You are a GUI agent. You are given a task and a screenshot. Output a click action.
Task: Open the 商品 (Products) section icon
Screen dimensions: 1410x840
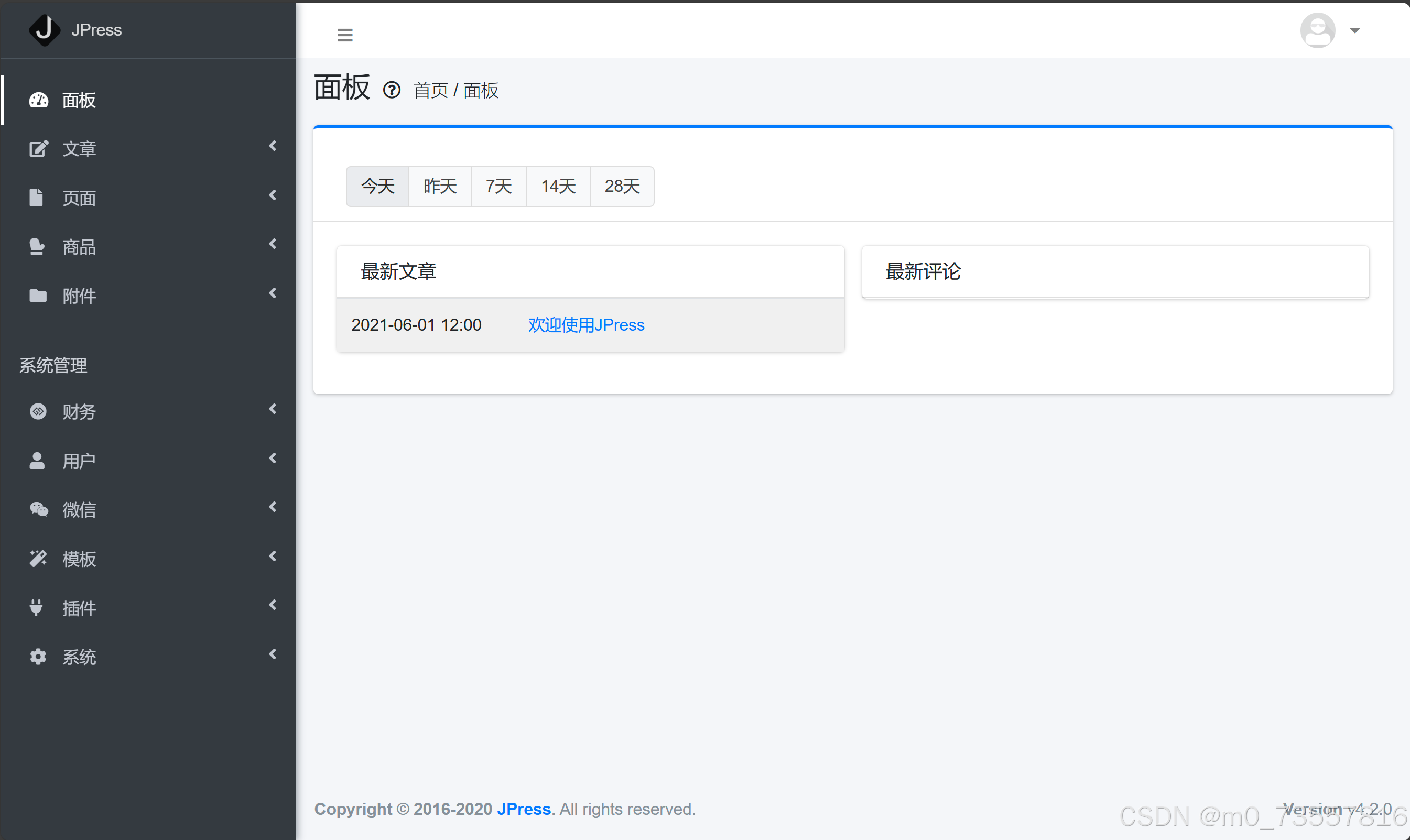pos(37,246)
